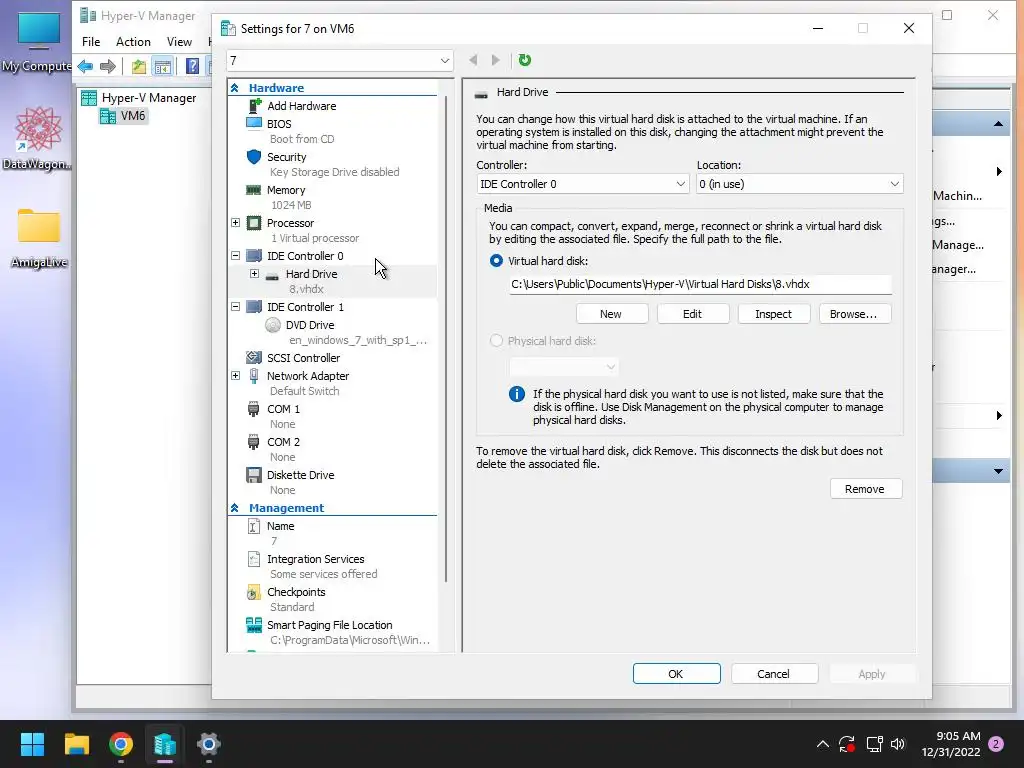1024x768 pixels.
Task: Select the Smart Paging File Location icon
Action: pos(254,625)
